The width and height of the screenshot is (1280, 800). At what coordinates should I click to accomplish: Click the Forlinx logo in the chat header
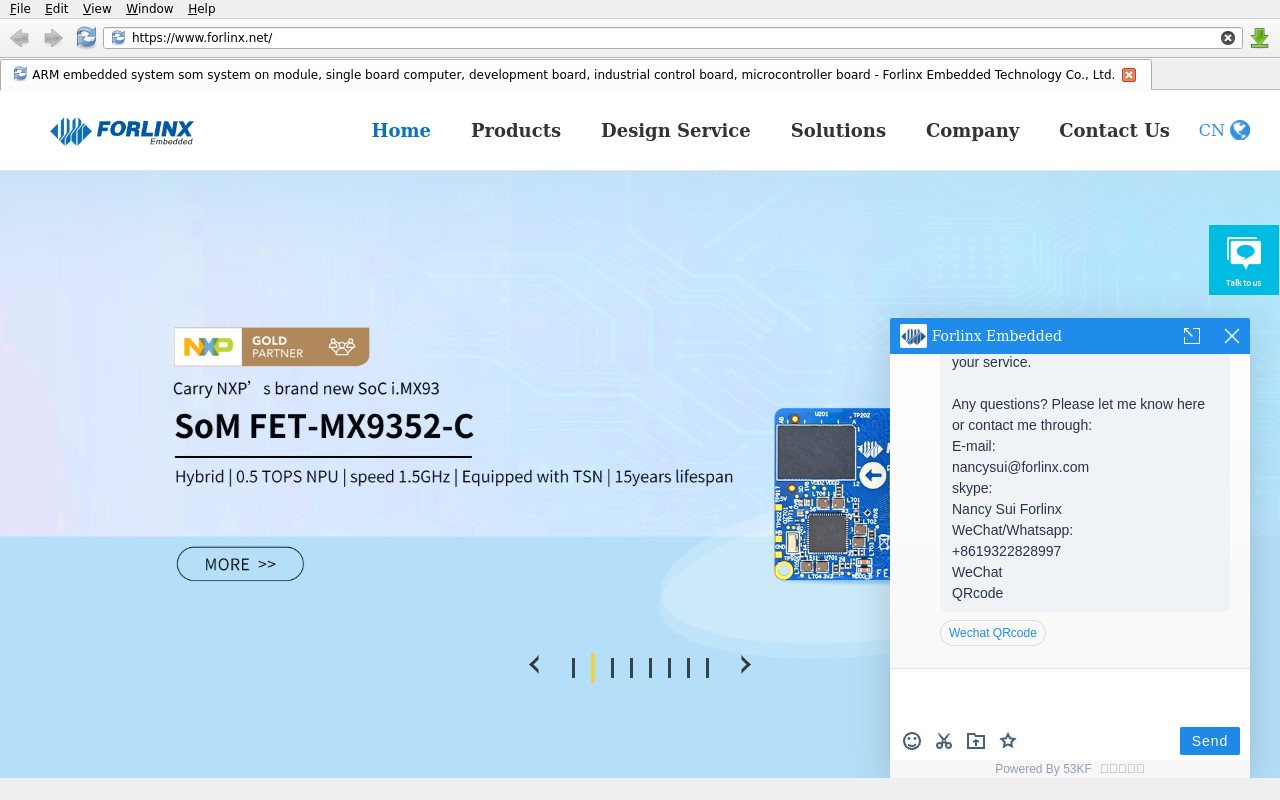tap(913, 336)
